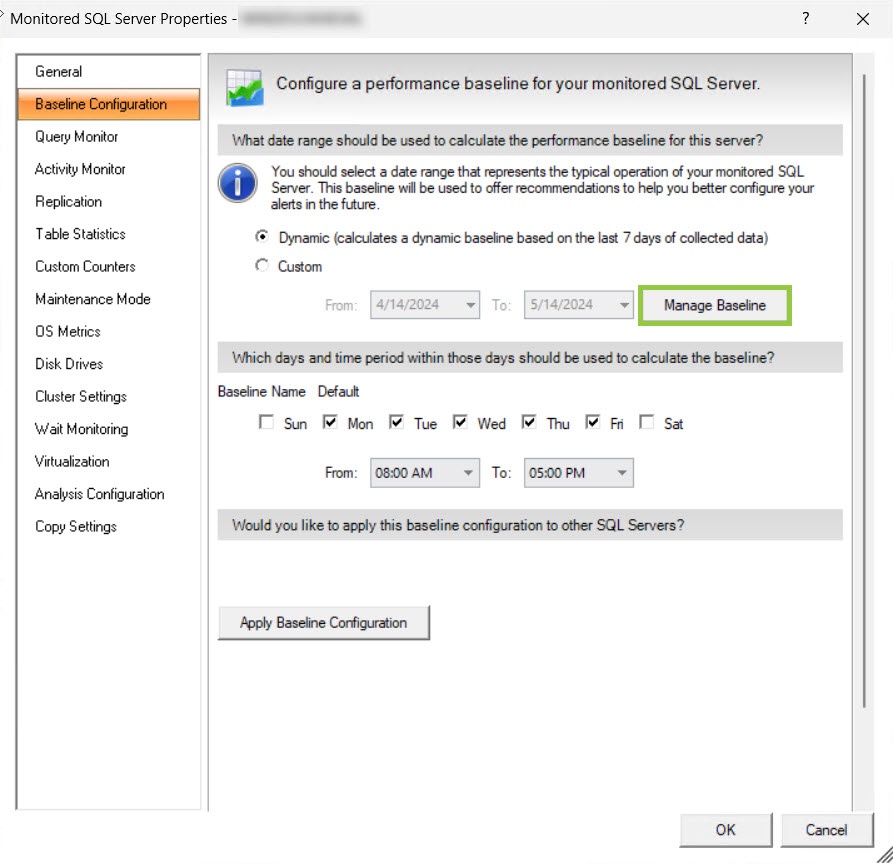
Task: Go to Virtualization settings
Action: 108,461
